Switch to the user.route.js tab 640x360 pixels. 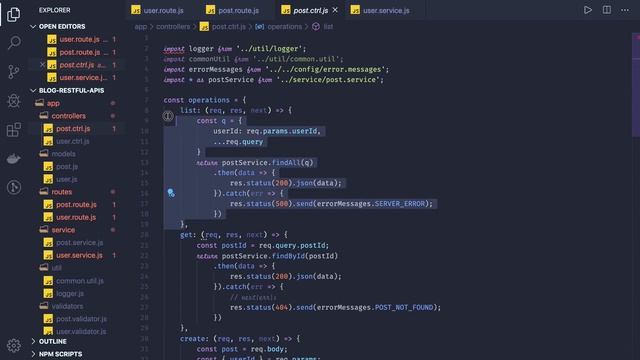(x=158, y=10)
